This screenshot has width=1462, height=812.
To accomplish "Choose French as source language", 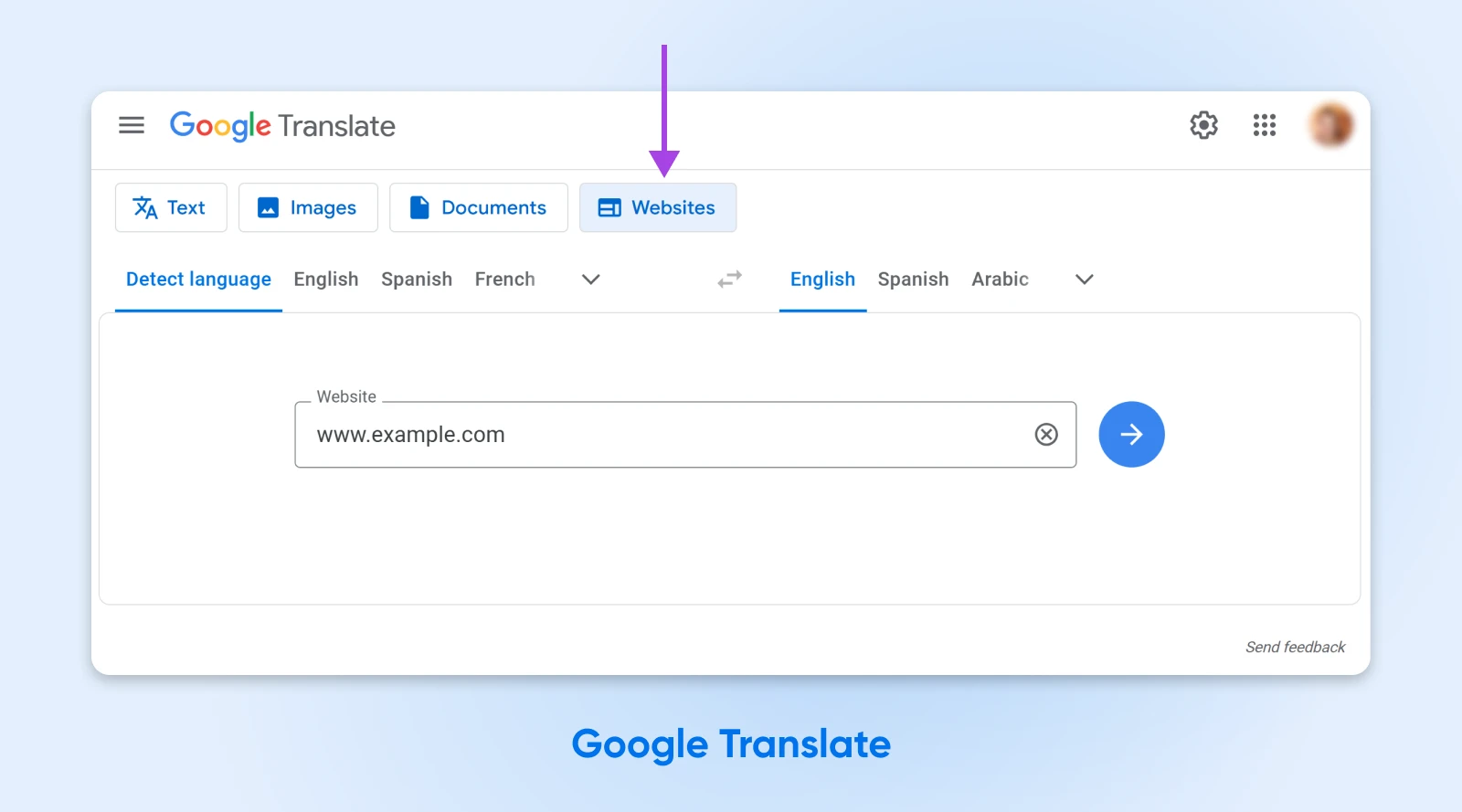I will 504,279.
